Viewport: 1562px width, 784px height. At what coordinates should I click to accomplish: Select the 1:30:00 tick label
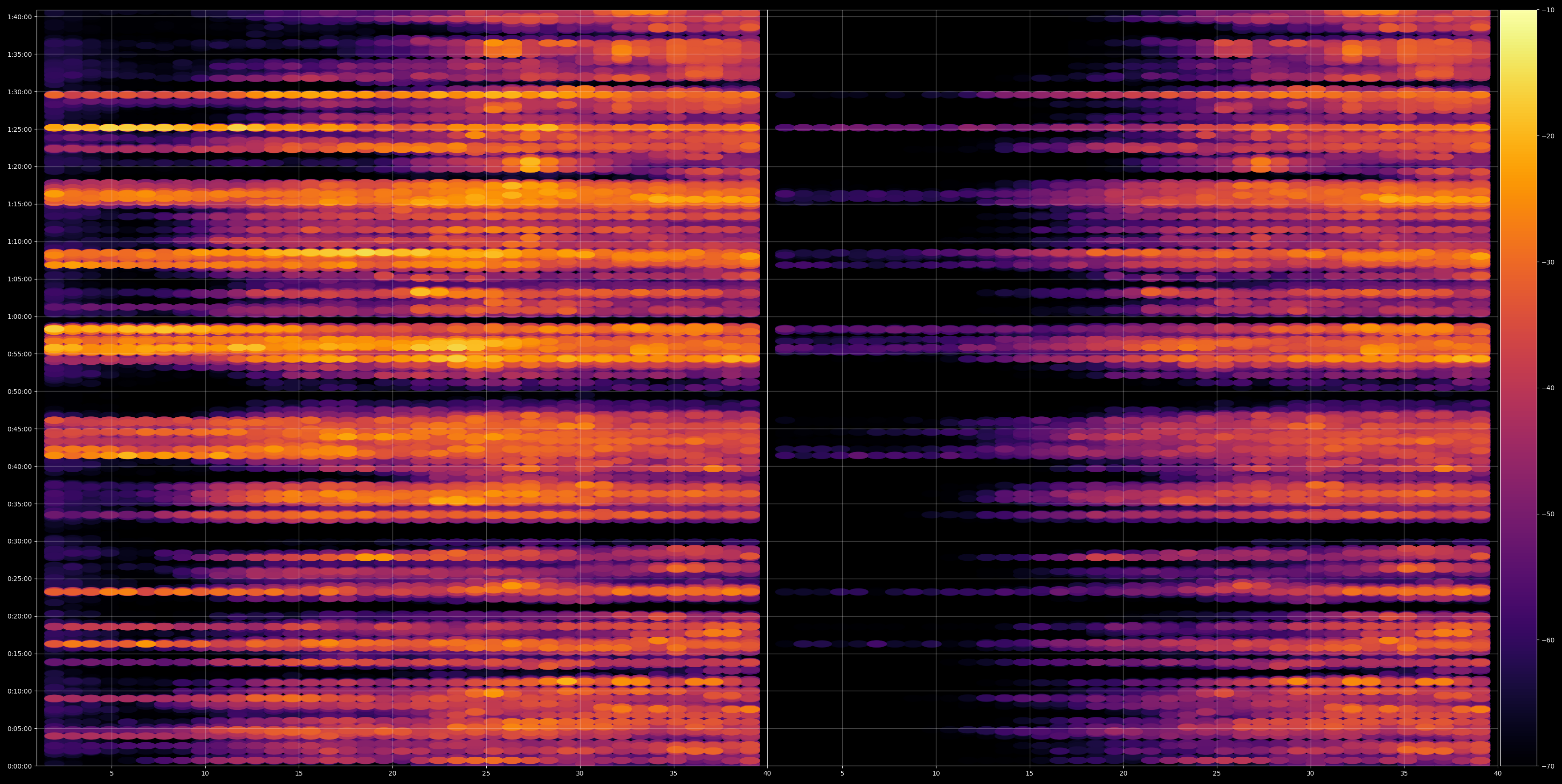point(19,91)
